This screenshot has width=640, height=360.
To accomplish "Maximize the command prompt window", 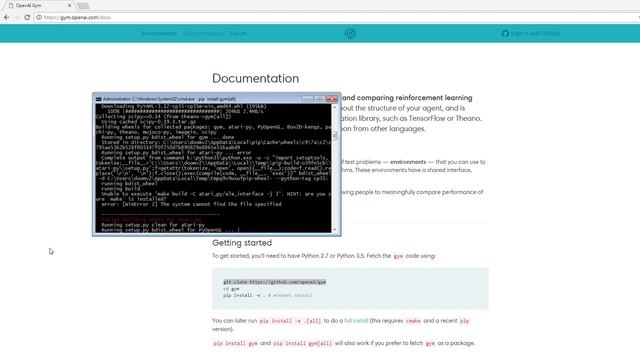I will pyautogui.click(x=319, y=99).
